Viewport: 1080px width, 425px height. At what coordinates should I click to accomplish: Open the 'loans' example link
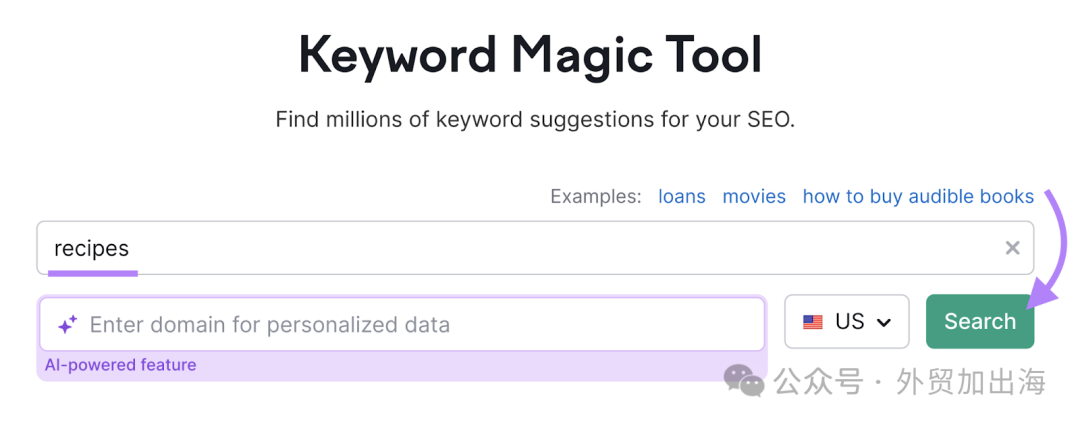pyautogui.click(x=682, y=196)
